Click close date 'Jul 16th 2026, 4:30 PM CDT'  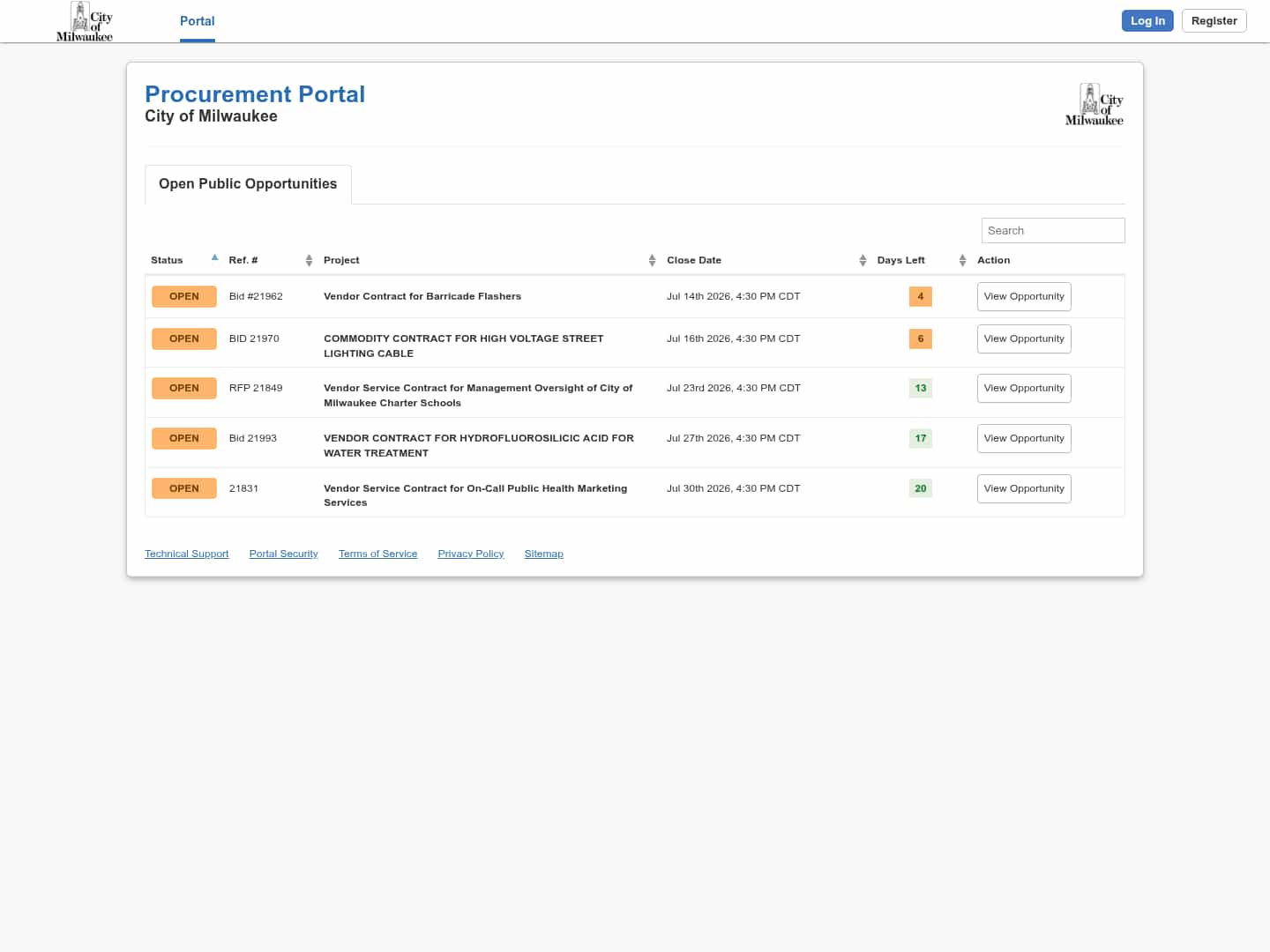coord(734,339)
